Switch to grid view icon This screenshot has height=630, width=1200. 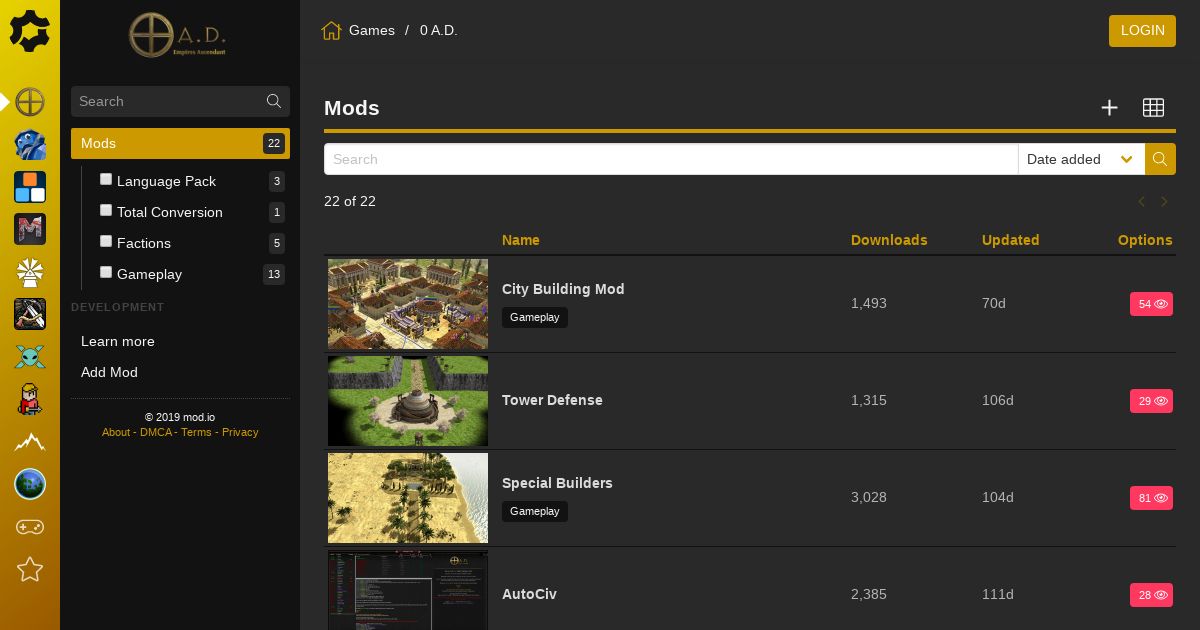tap(1153, 108)
